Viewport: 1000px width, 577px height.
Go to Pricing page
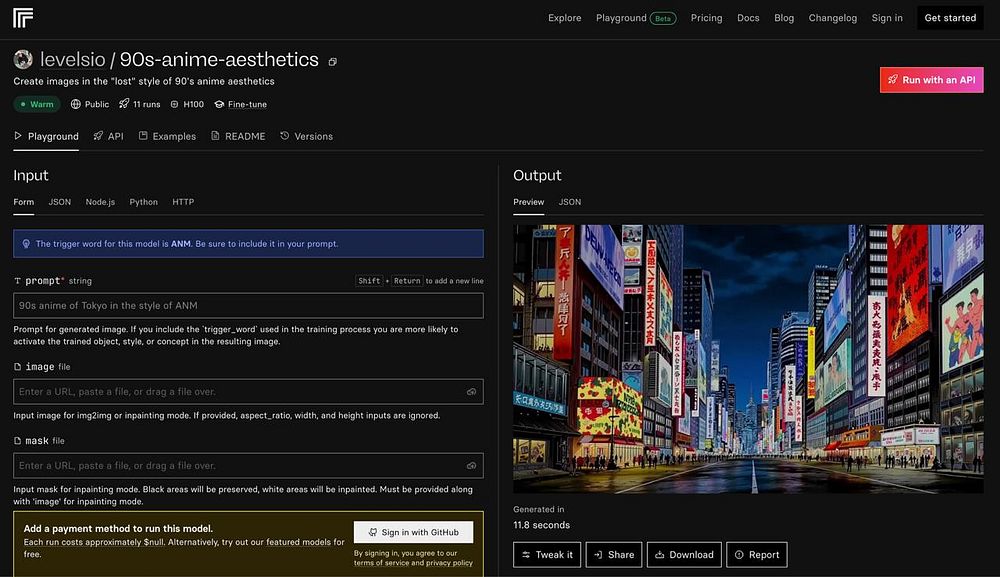click(x=706, y=18)
